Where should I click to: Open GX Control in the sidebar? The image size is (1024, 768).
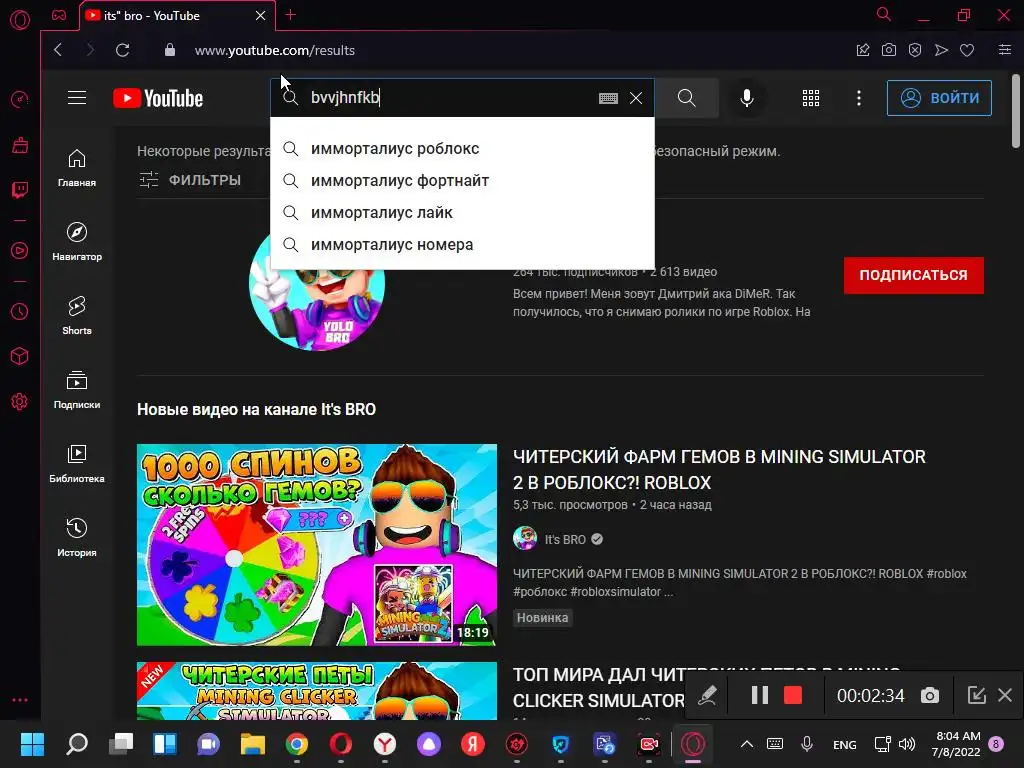pyautogui.click(x=20, y=99)
